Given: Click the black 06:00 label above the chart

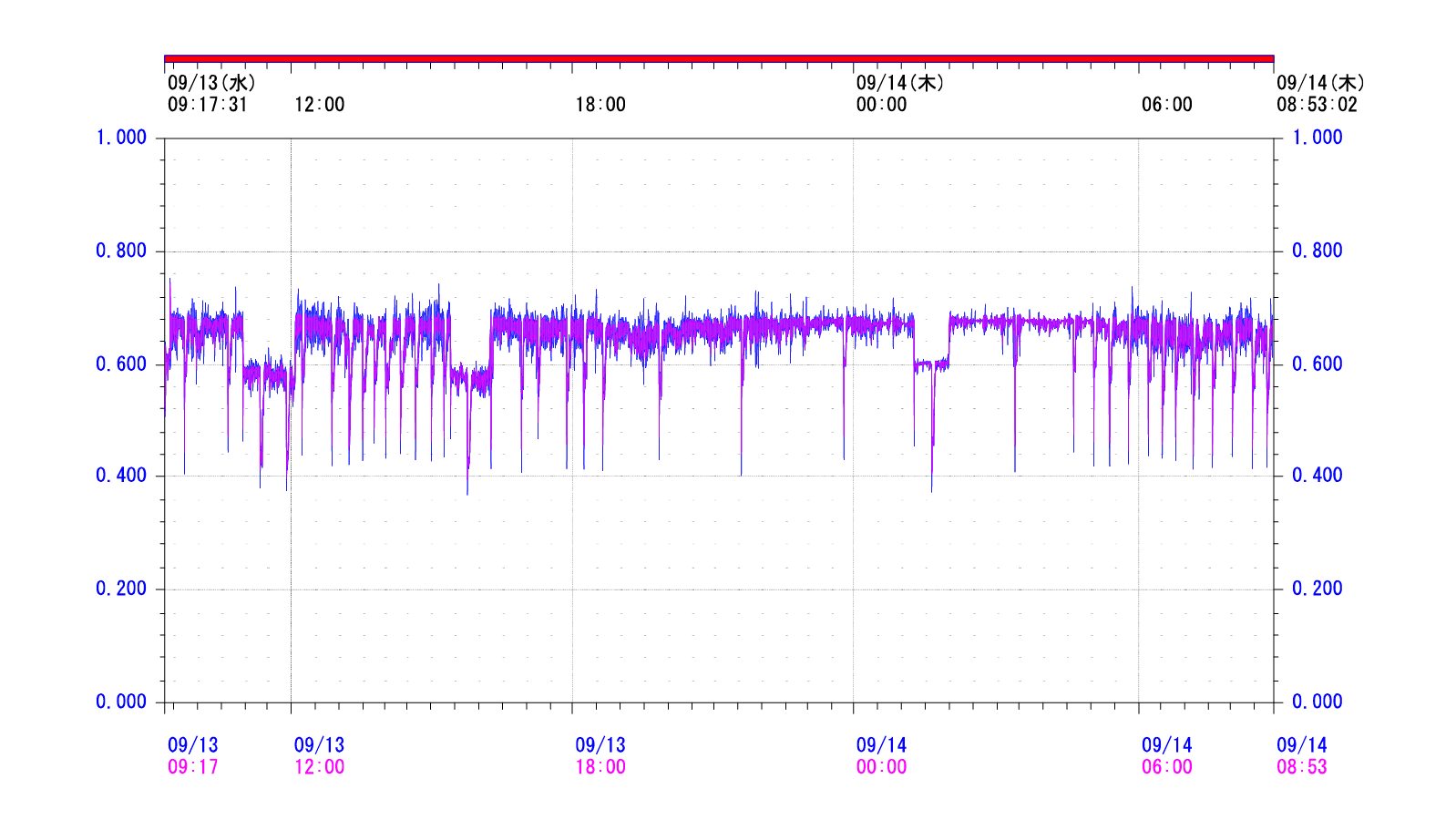Looking at the screenshot, I should coord(1167,105).
